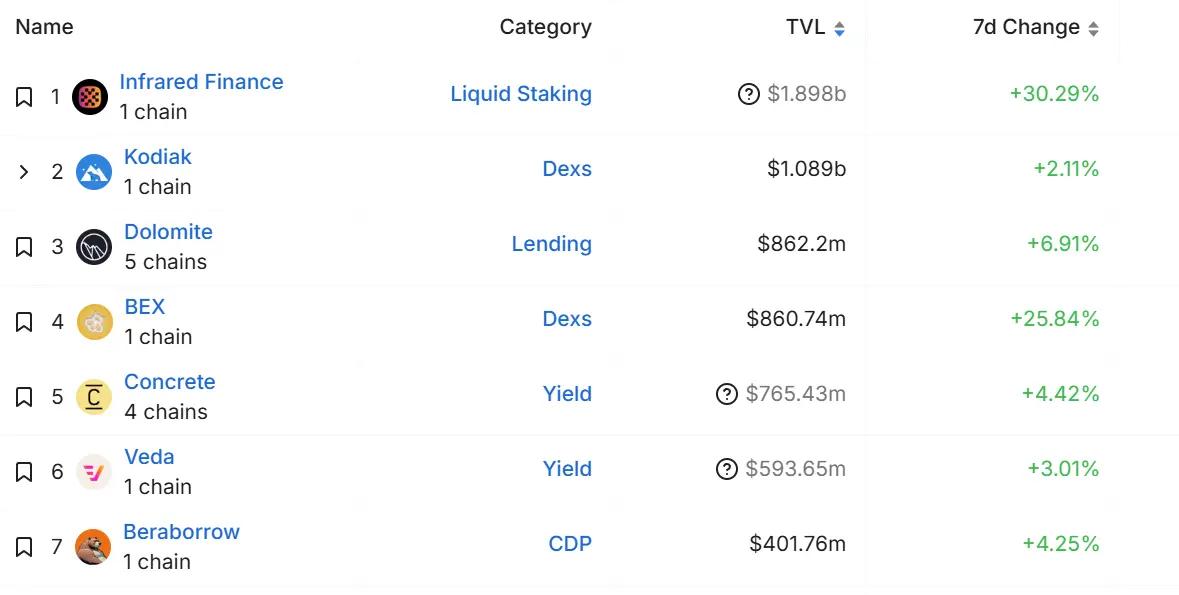This screenshot has height=595, width=1179.
Task: Open the Beraborrow protocol link
Action: click(x=181, y=532)
